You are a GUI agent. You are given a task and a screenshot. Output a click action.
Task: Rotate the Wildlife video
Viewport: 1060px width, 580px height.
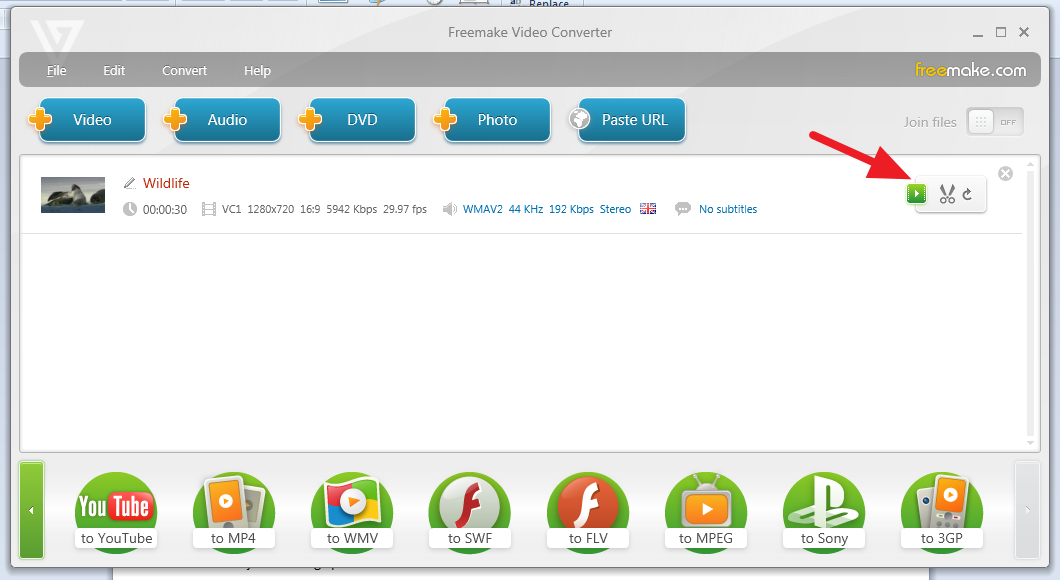pos(968,195)
